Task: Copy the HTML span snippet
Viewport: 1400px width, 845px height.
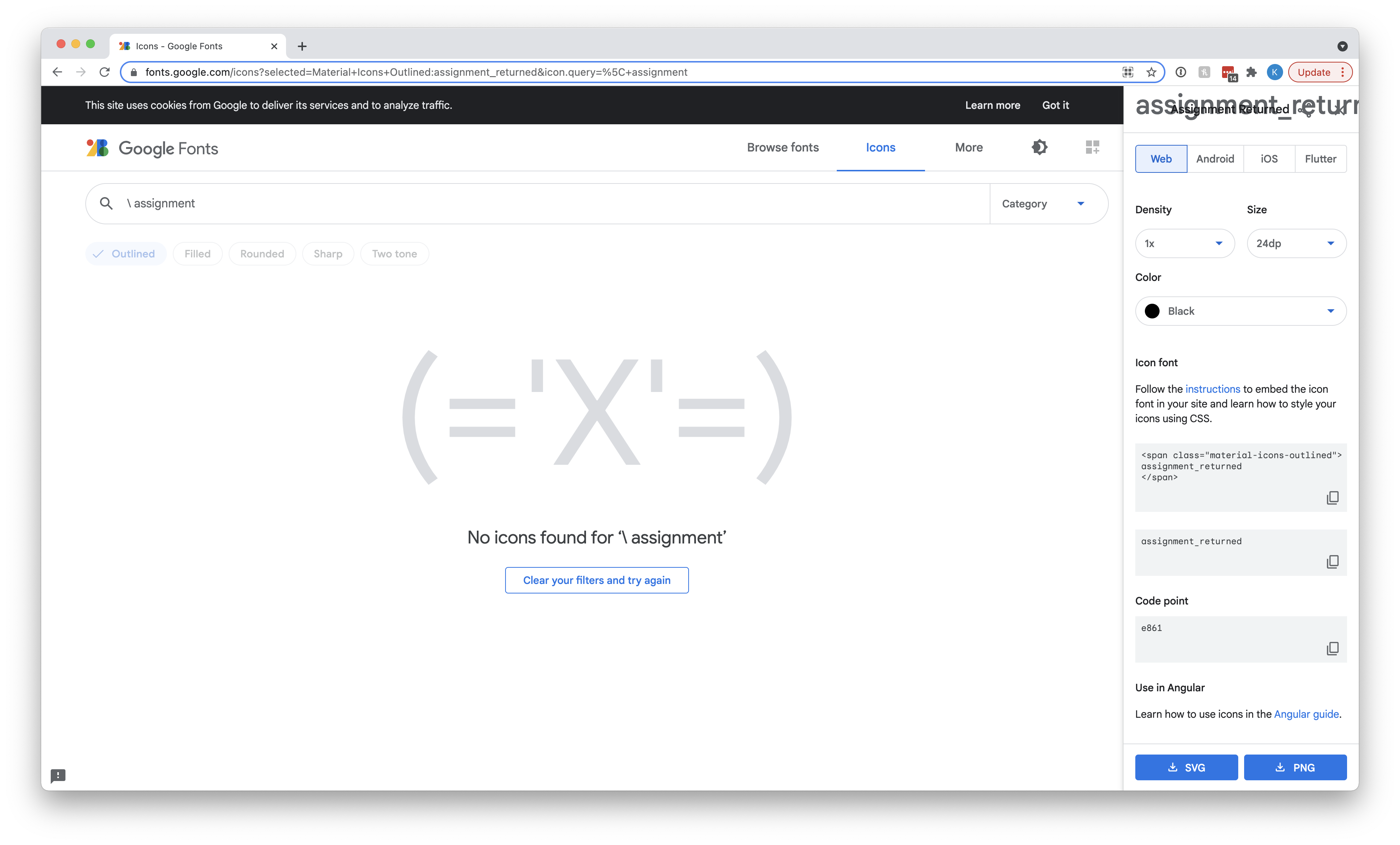Action: click(x=1333, y=498)
